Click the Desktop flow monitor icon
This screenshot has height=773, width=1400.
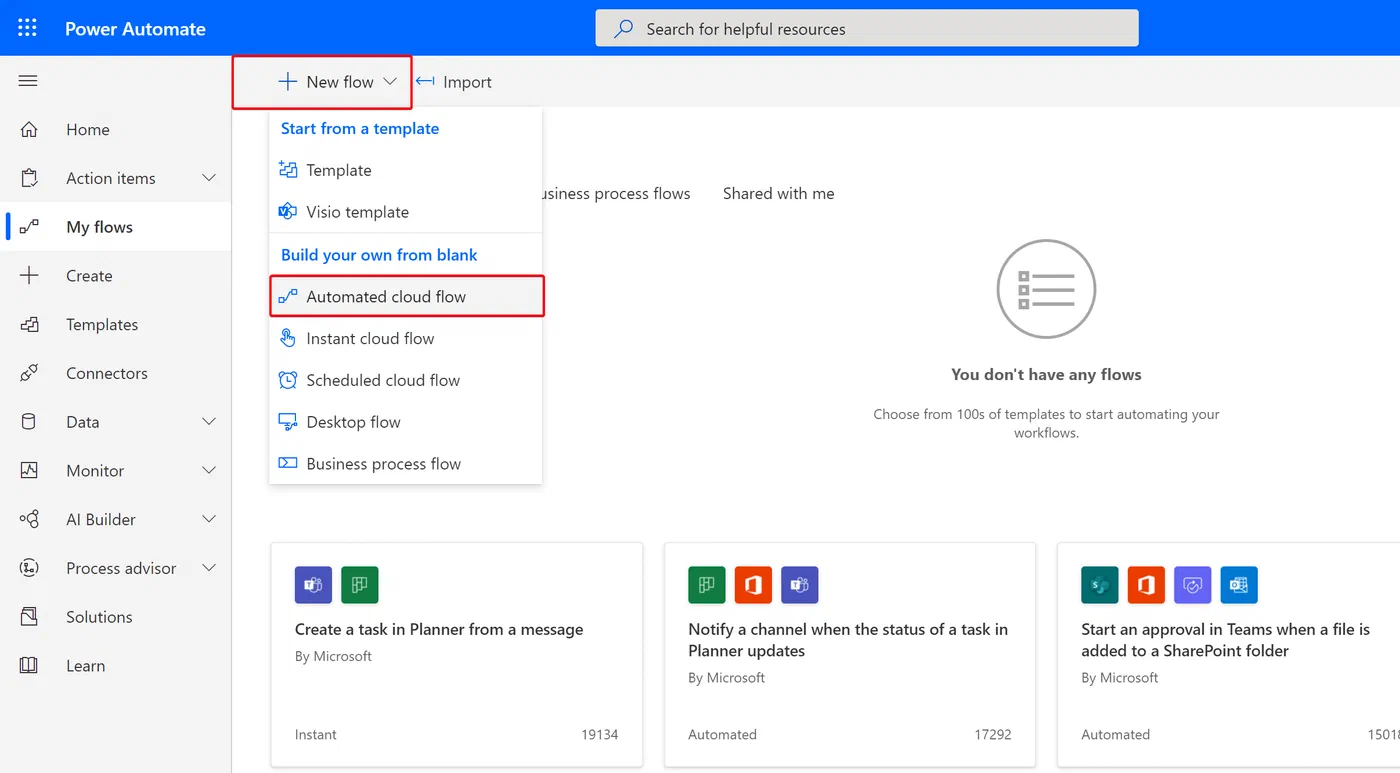click(288, 422)
